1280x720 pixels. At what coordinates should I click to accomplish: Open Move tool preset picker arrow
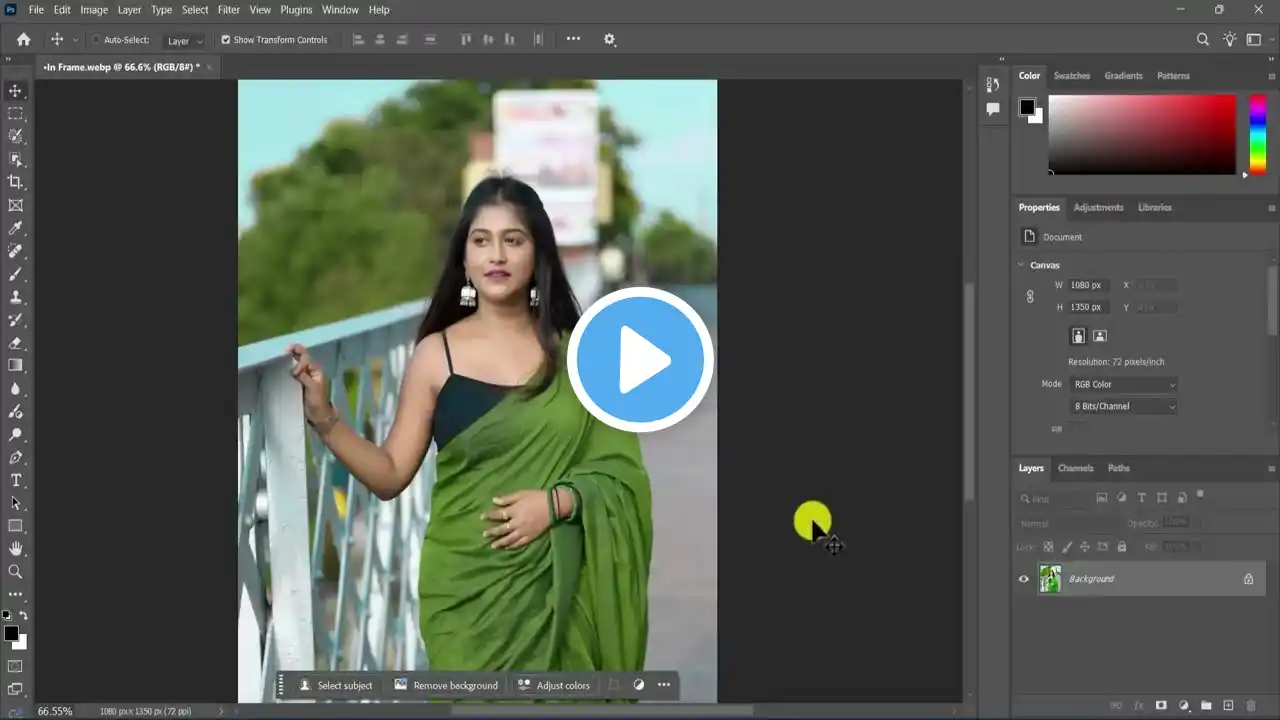pos(75,40)
